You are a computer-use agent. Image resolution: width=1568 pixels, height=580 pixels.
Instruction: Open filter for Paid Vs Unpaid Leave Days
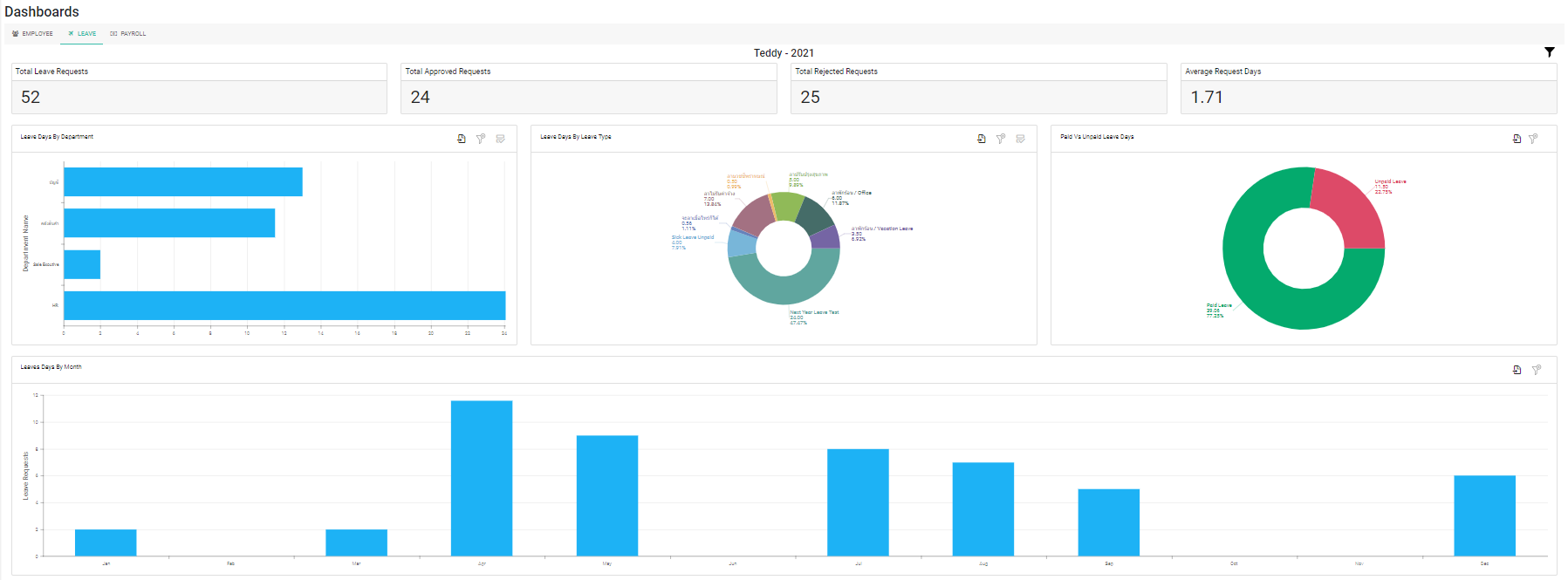(x=1533, y=139)
